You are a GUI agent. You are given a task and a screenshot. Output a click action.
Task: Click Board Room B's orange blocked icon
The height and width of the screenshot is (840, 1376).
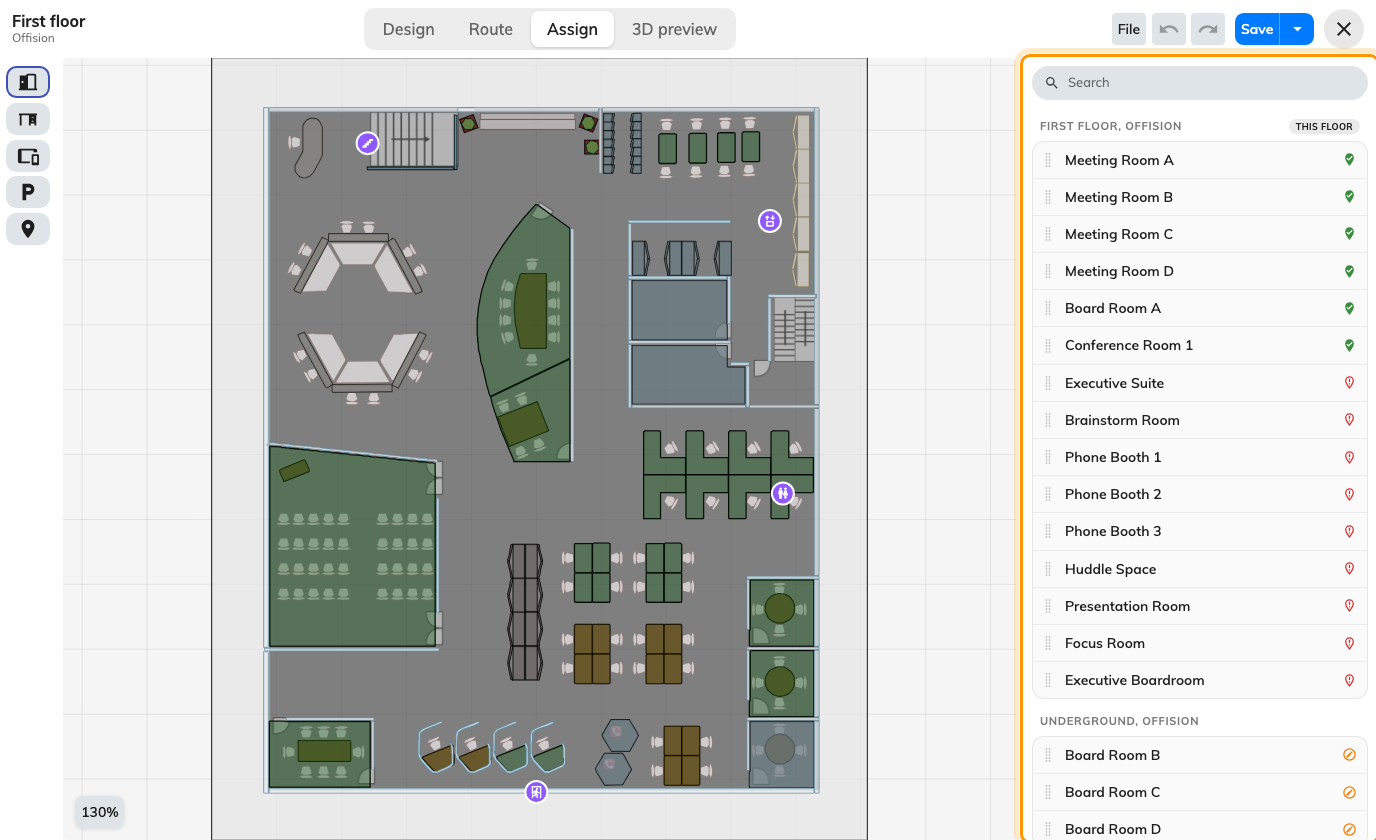[1349, 755]
